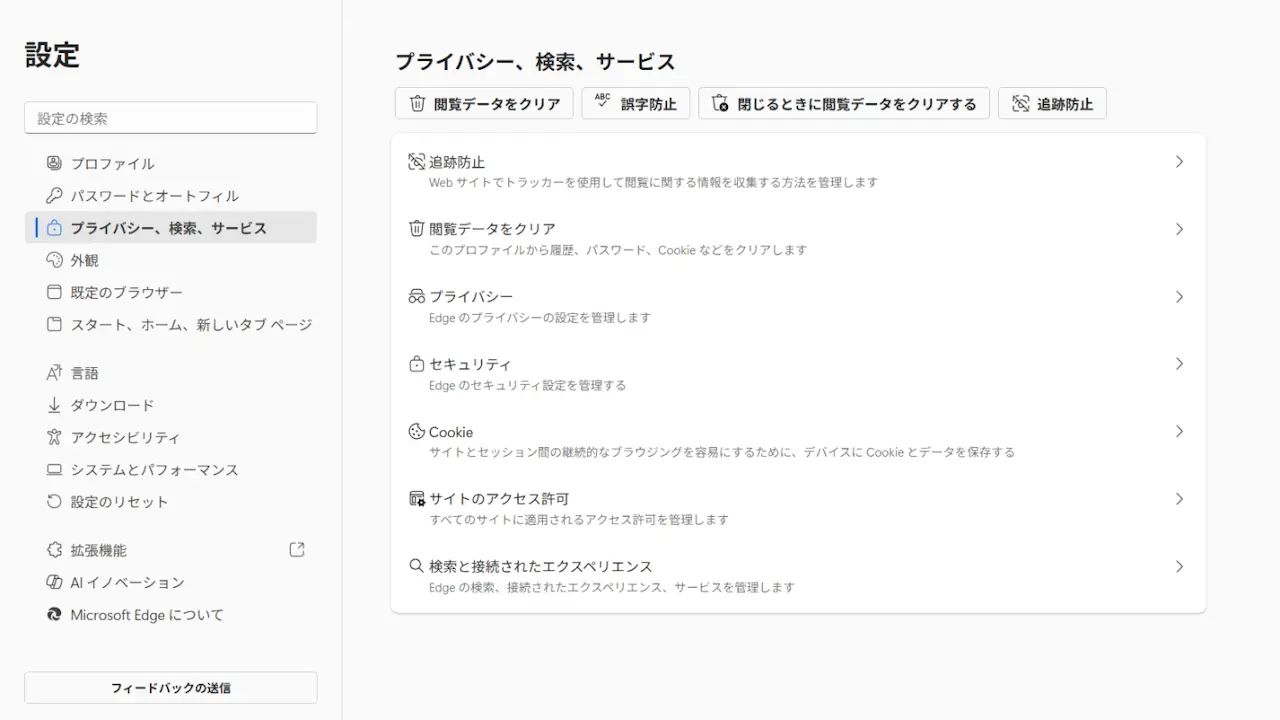The image size is (1280, 720).
Task: Click the 外観 palette icon
Action: 54,260
